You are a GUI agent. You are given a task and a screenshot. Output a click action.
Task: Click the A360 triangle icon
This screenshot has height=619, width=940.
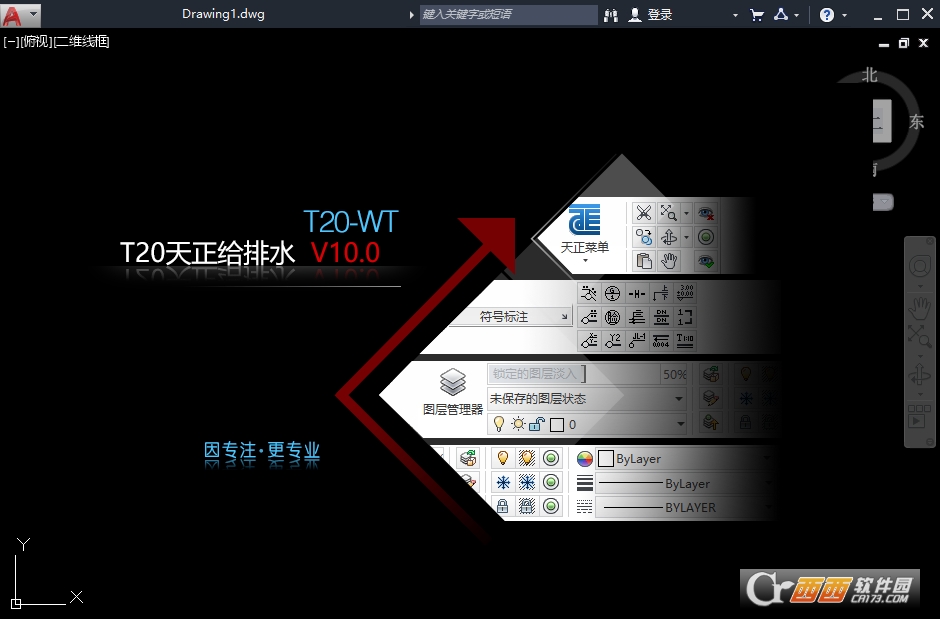coord(781,15)
